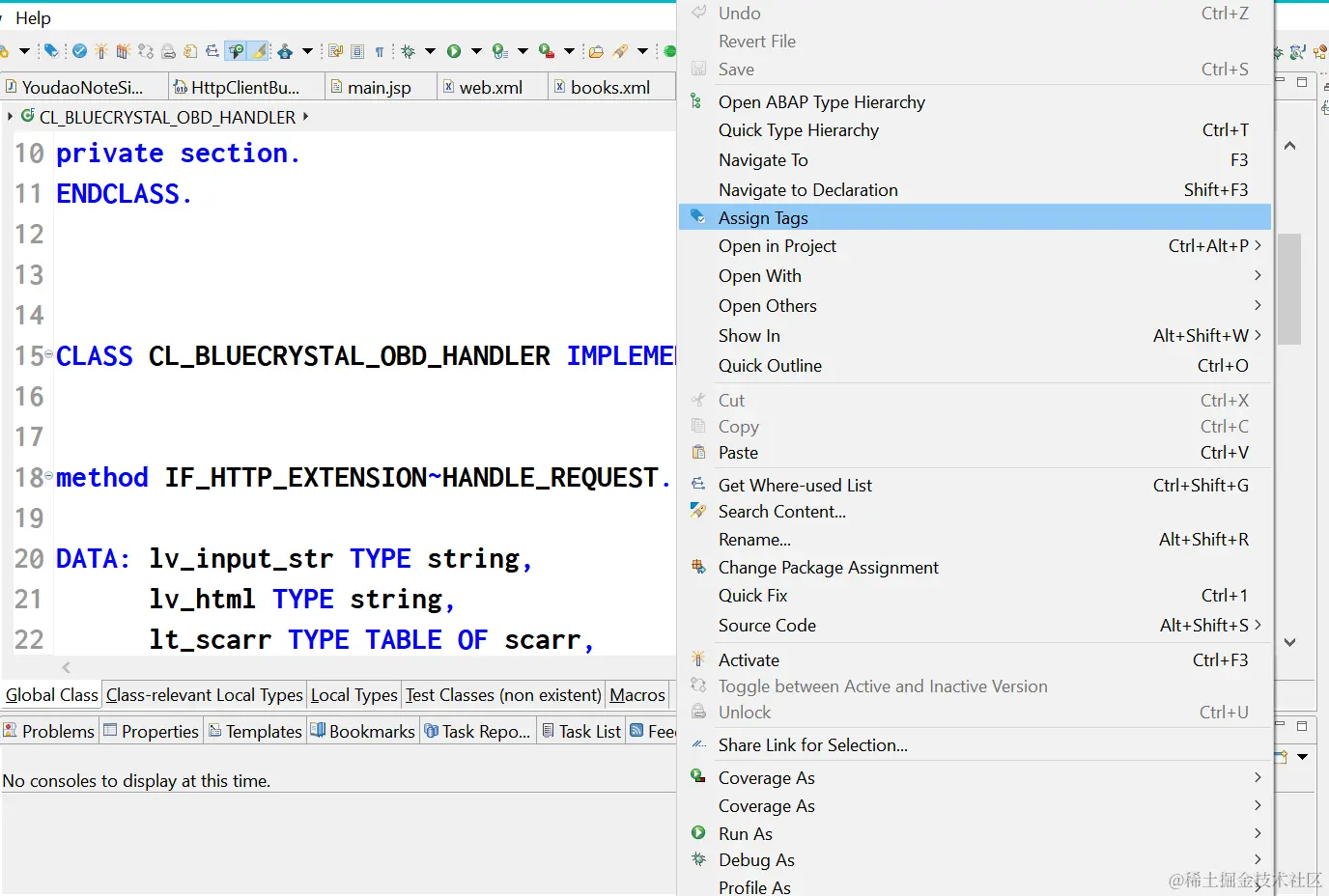The width and height of the screenshot is (1329, 896).
Task: Click scroll-up arrow of right scrollbar
Action: [x=1289, y=146]
